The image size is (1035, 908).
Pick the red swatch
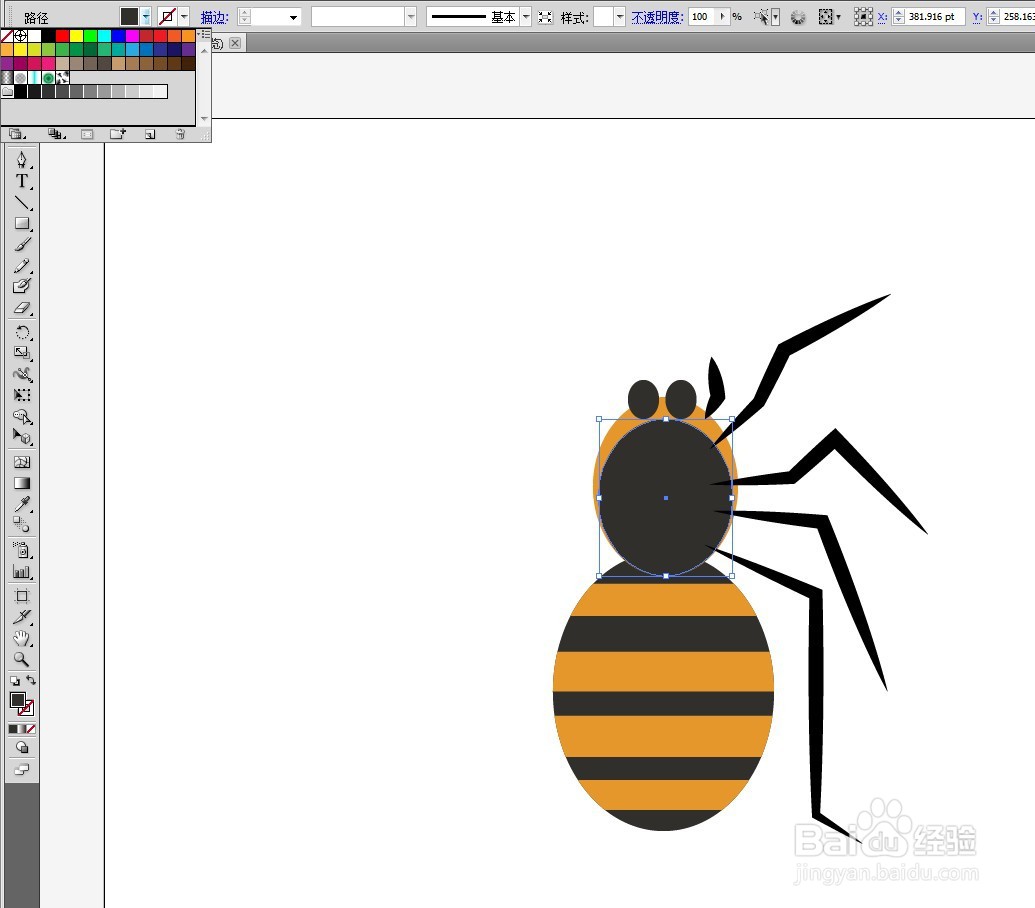tap(62, 36)
